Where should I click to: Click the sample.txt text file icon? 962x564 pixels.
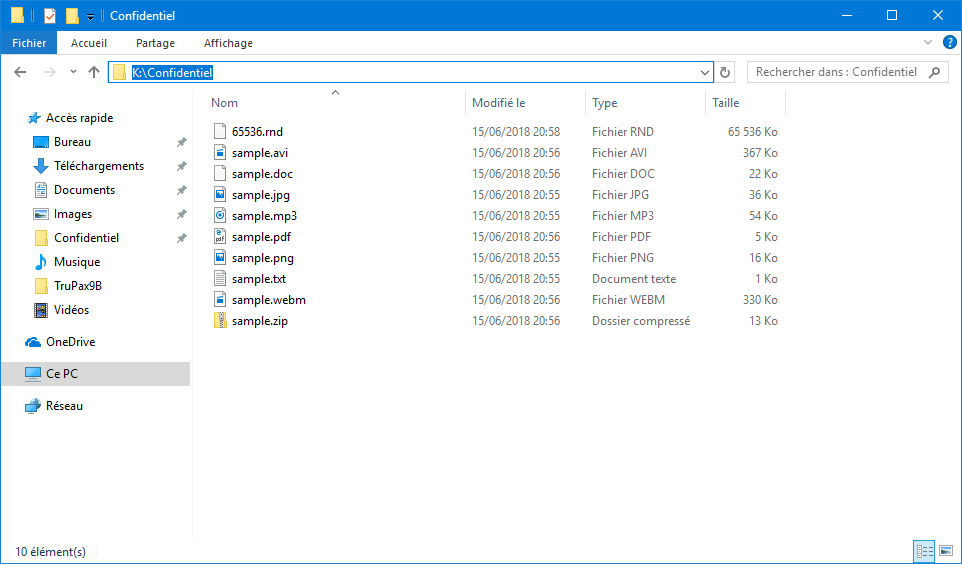(220, 279)
